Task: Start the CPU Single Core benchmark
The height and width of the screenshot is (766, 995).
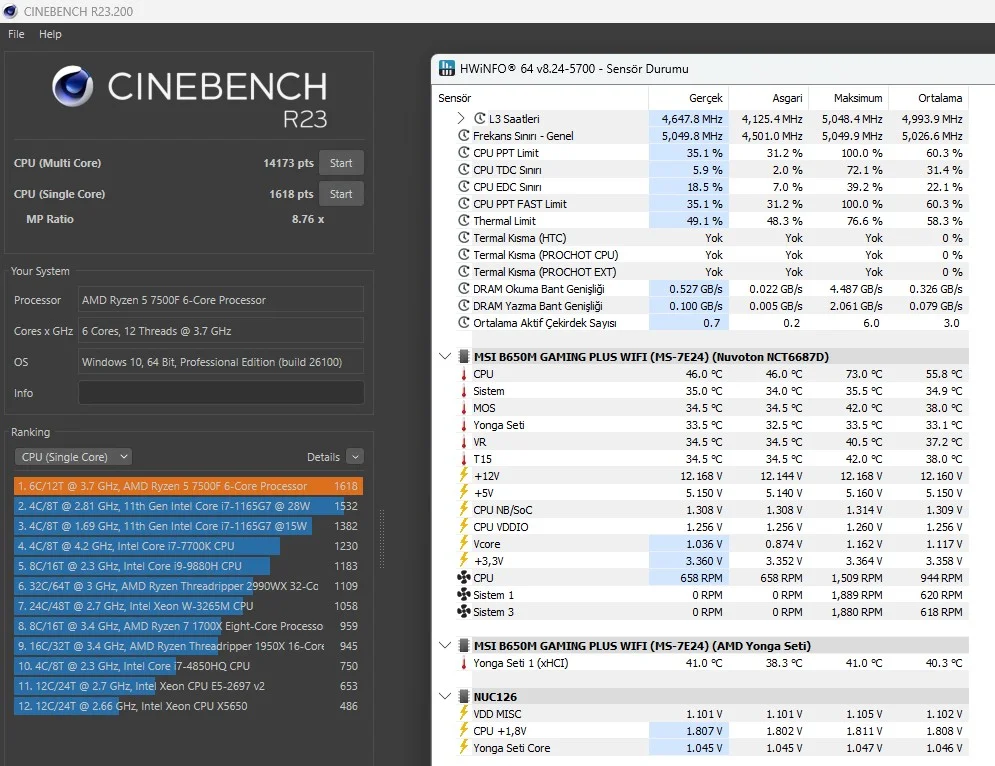Action: pyautogui.click(x=341, y=194)
